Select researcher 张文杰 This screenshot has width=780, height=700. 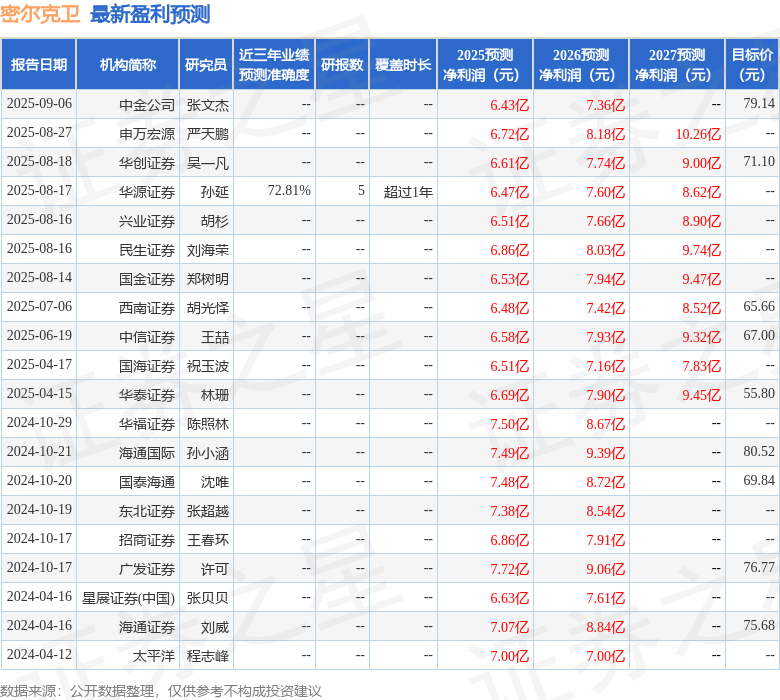coord(208,104)
